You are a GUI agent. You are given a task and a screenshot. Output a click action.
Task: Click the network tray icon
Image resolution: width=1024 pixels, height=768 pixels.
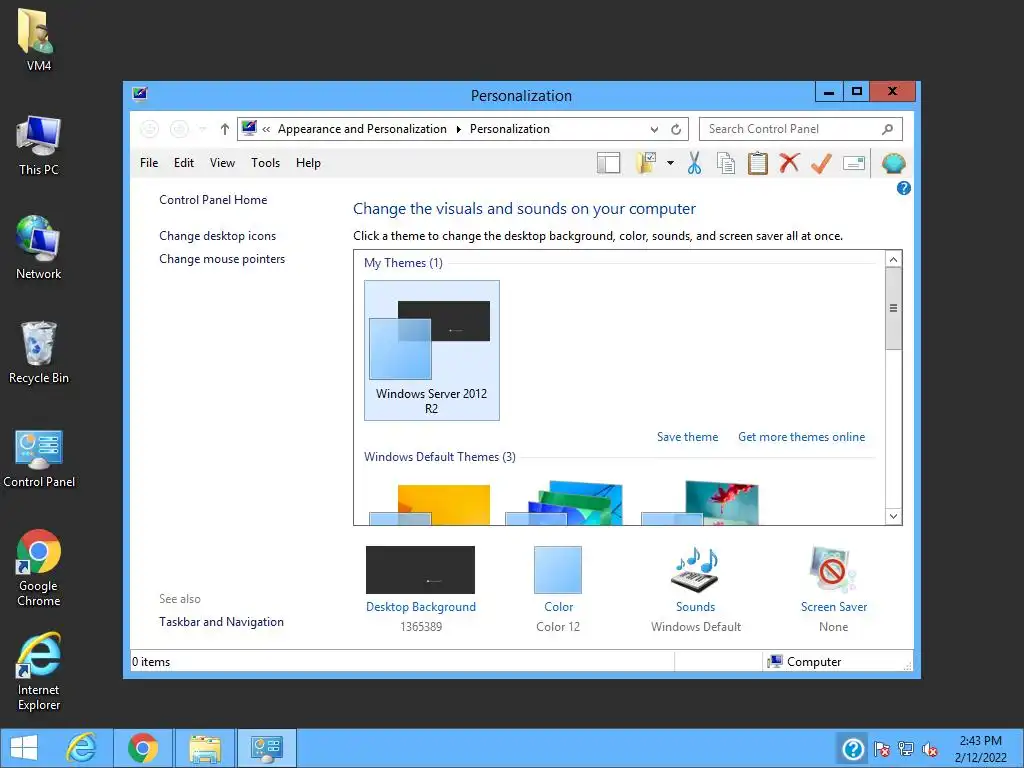click(x=906, y=749)
